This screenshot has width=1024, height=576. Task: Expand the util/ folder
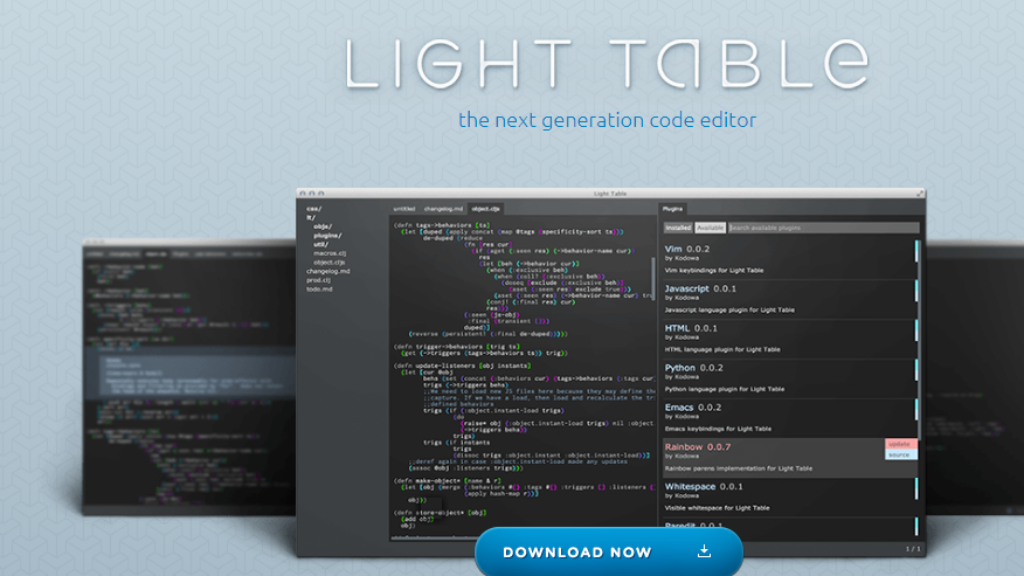tap(321, 244)
